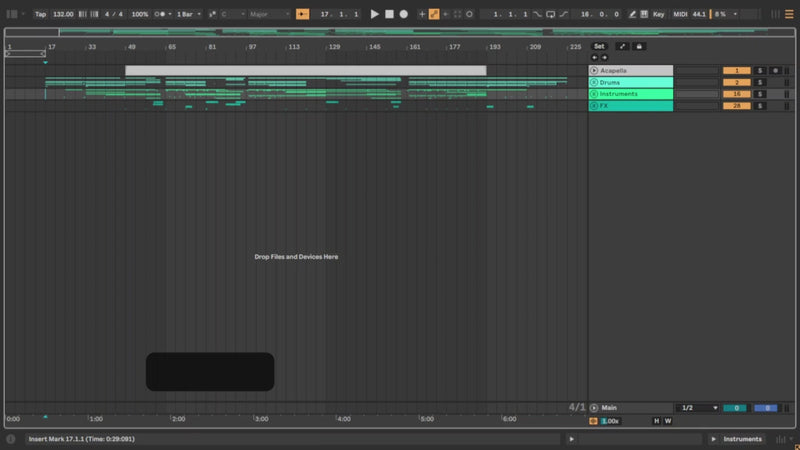This screenshot has height=450, width=800.
Task: Click the Stop button in transport
Action: (389, 14)
